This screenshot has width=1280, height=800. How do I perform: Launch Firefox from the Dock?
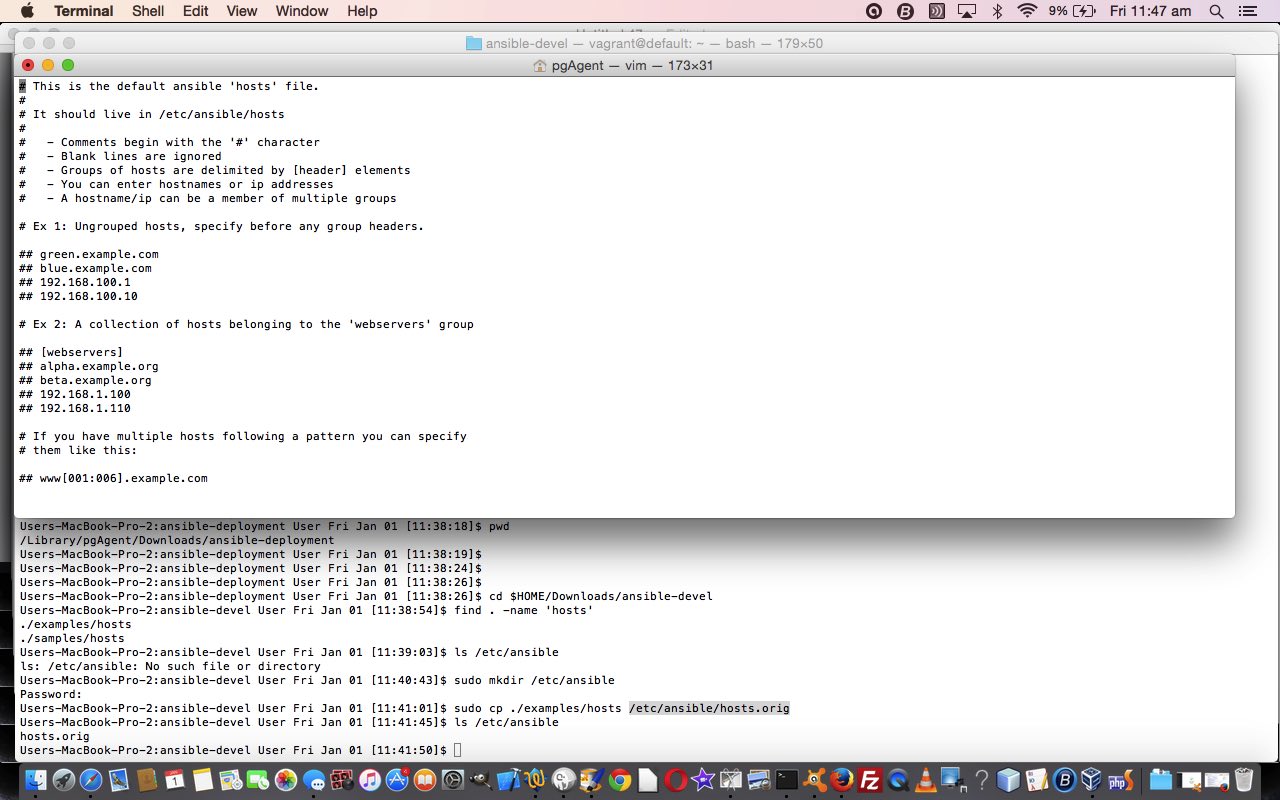(x=842, y=780)
